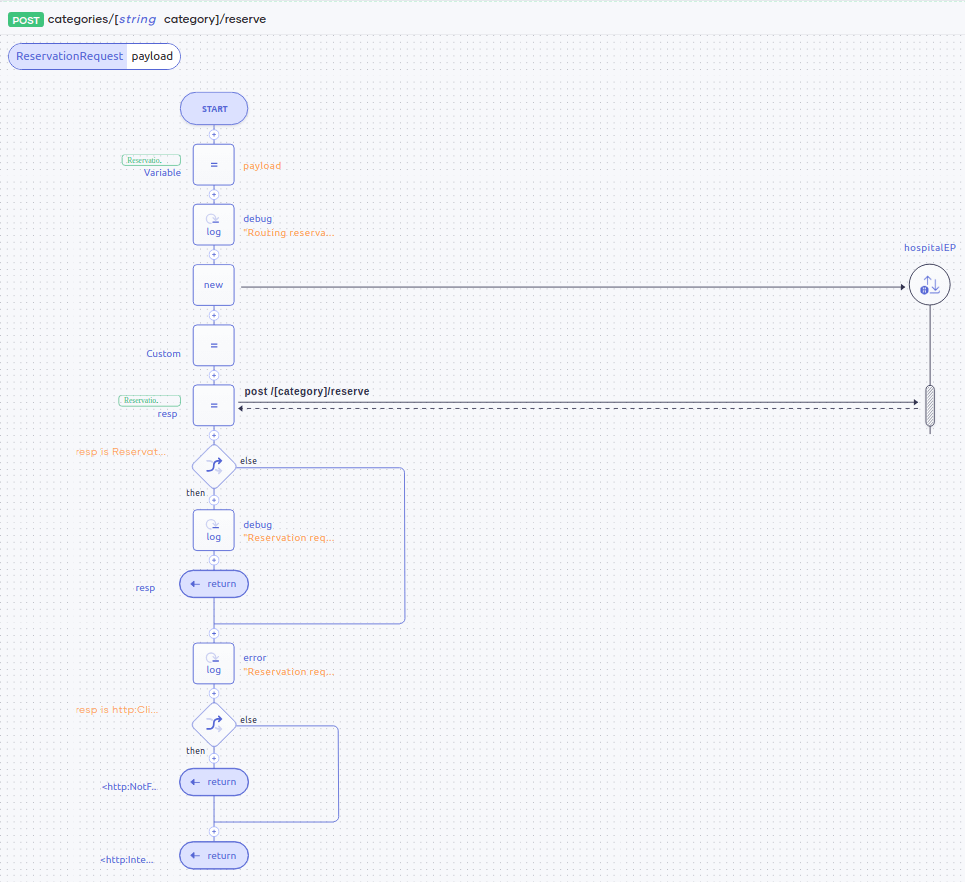Click the plus connector below START

pos(214,134)
